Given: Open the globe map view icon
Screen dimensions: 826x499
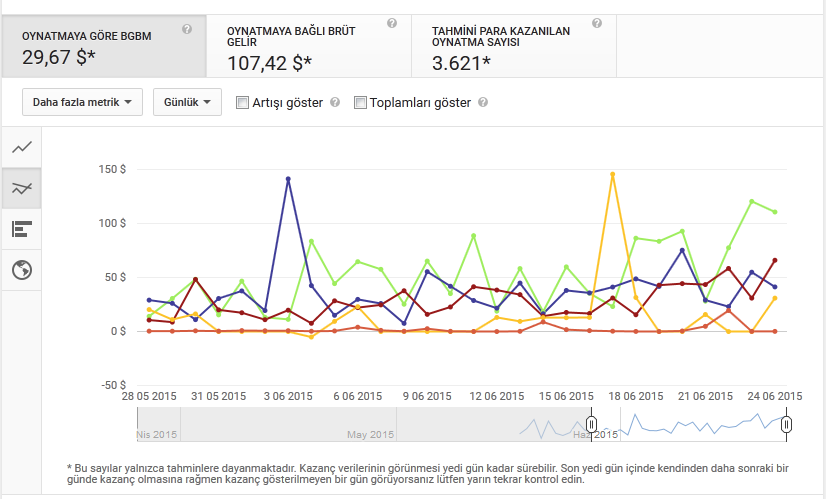Looking at the screenshot, I should click(x=22, y=270).
